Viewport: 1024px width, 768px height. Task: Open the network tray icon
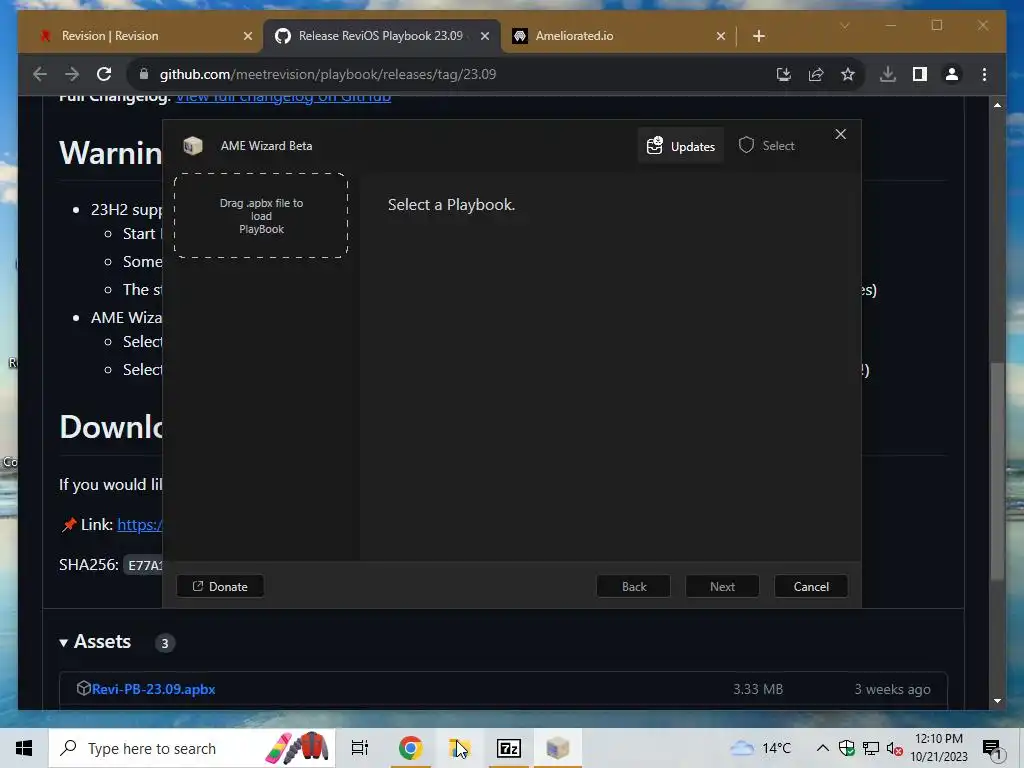click(871, 748)
